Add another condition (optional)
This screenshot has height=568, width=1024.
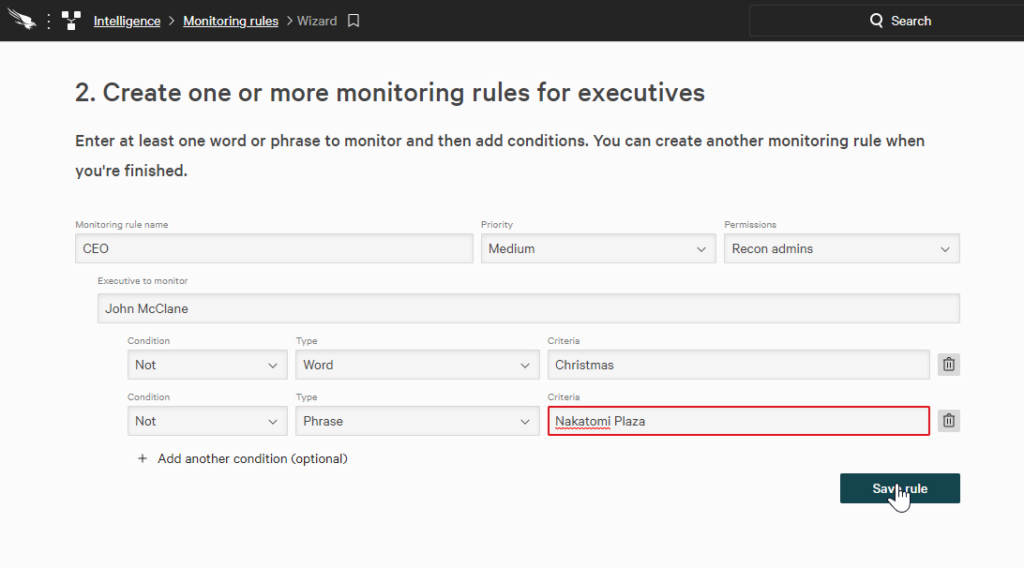click(x=252, y=458)
